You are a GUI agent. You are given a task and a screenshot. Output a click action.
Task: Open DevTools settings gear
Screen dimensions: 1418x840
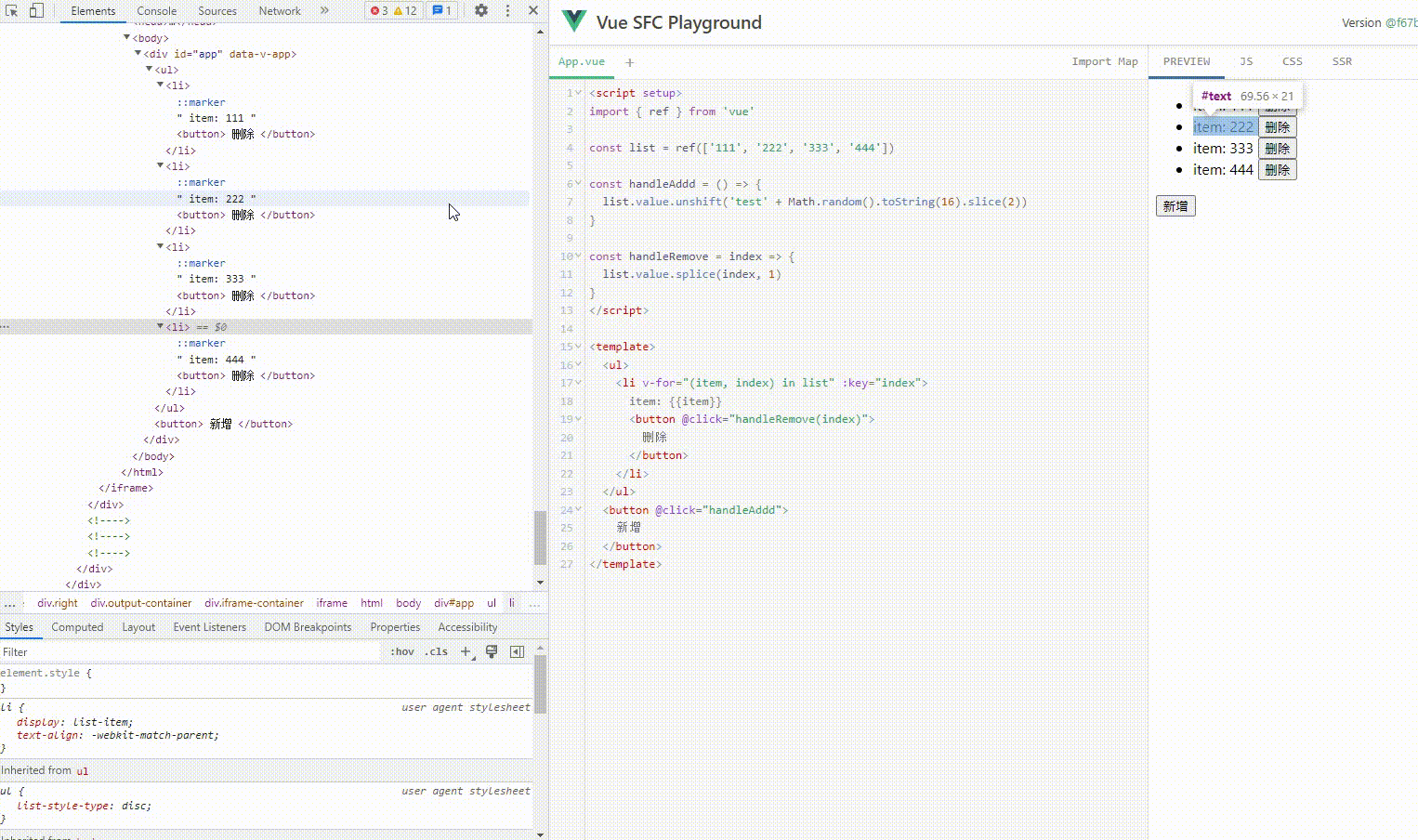coord(481,11)
